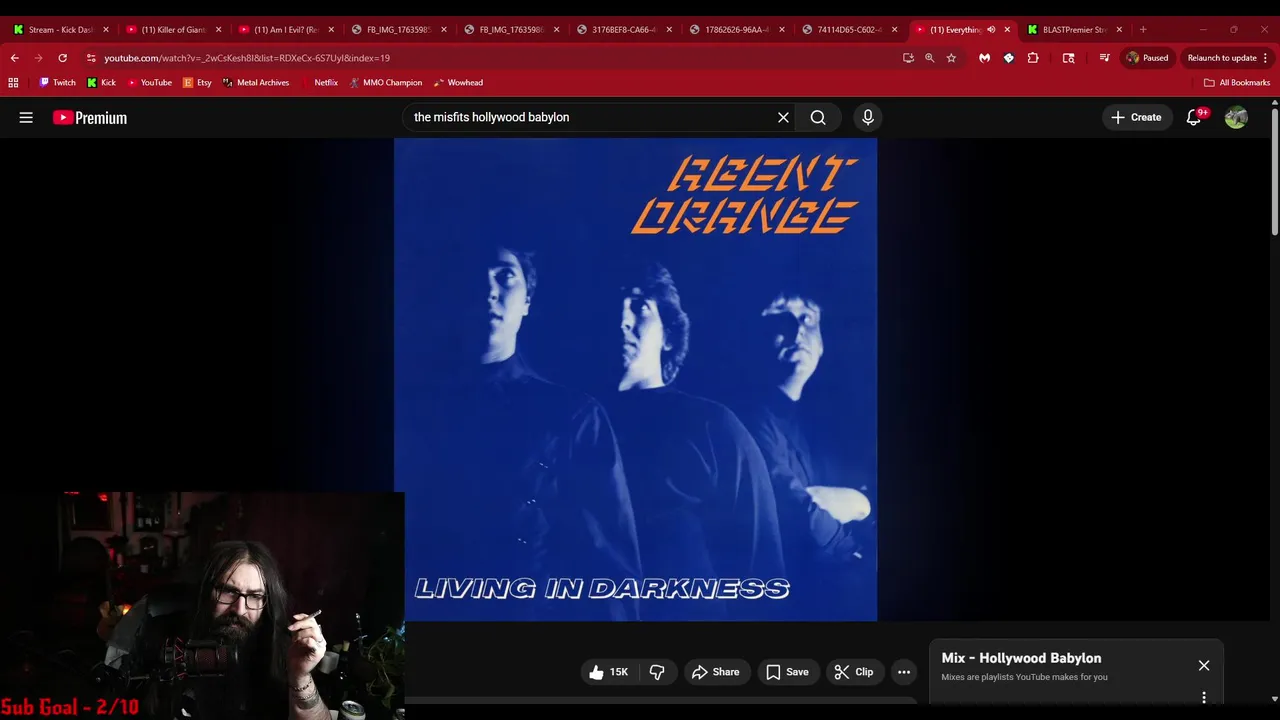Open Wowhead bookmark

(x=458, y=82)
